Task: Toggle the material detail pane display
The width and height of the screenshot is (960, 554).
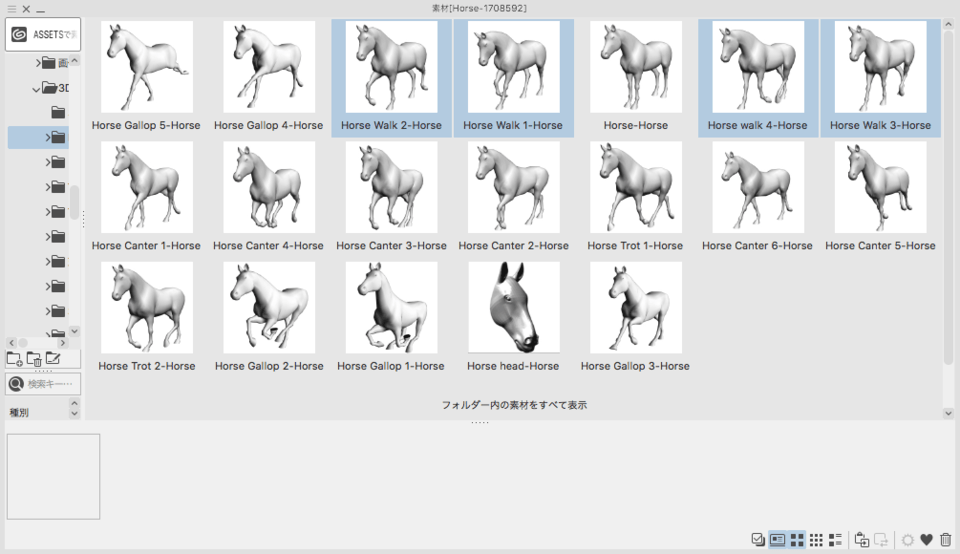Action: coord(777,540)
